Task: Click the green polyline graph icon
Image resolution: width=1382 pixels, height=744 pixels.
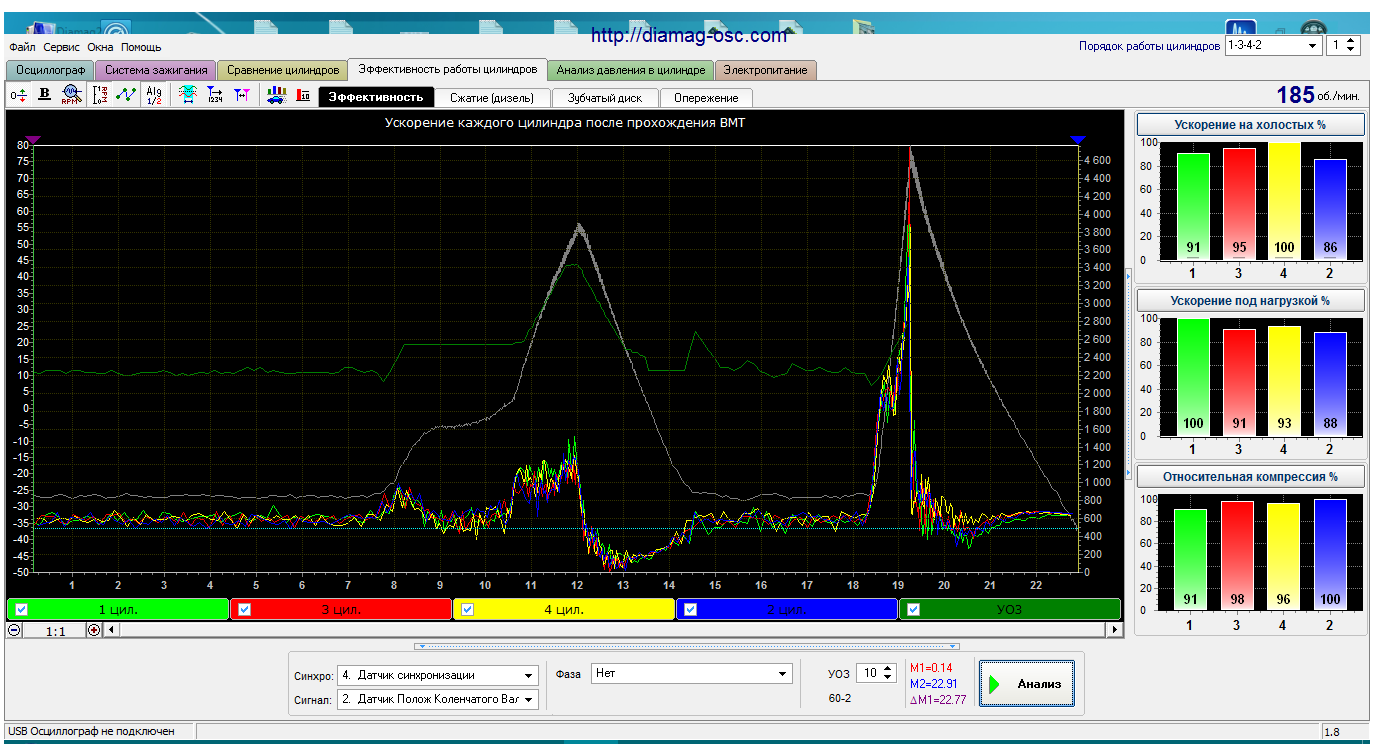Action: click(126, 95)
